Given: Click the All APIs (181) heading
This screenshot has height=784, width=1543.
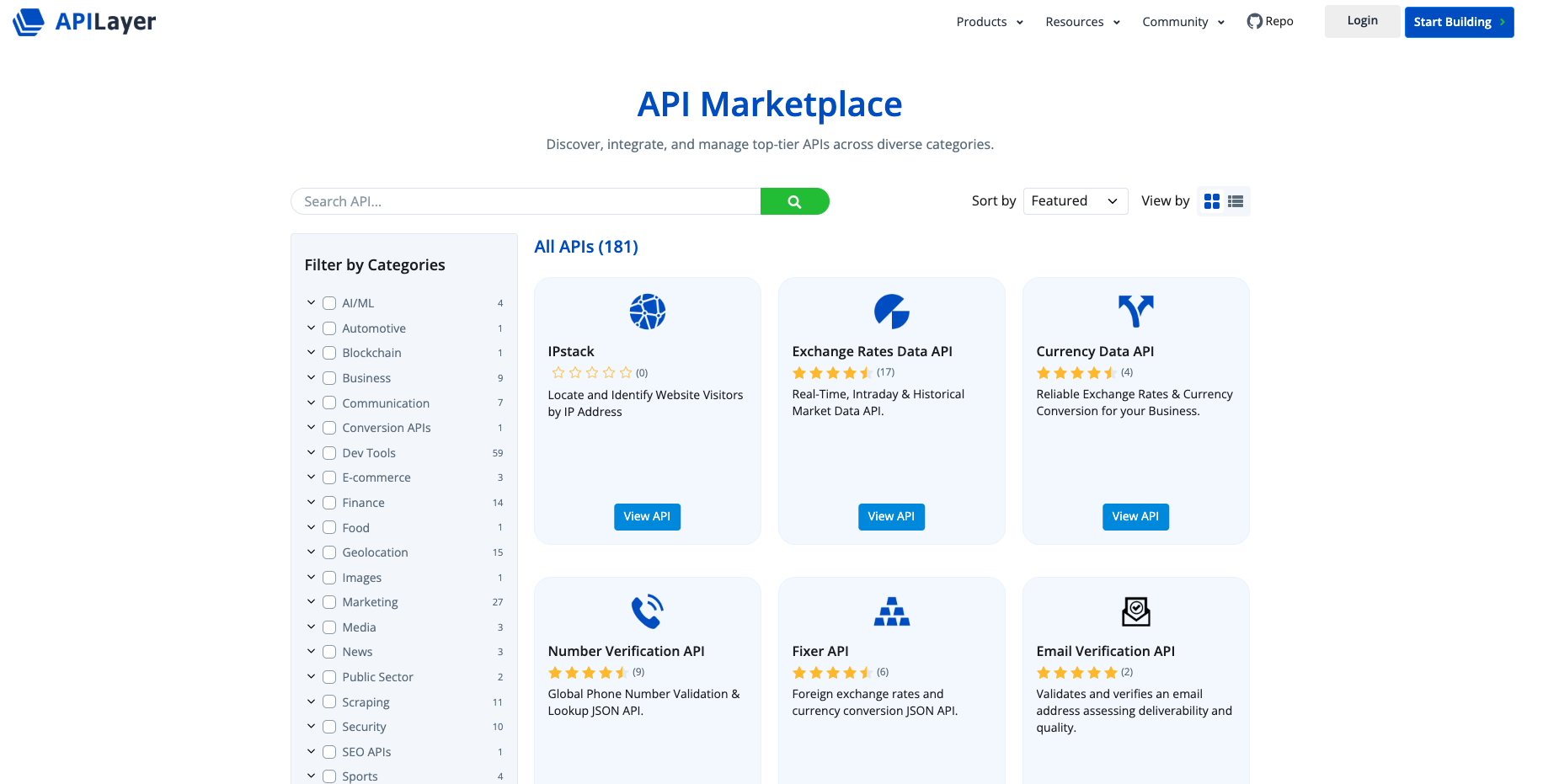Looking at the screenshot, I should [586, 247].
